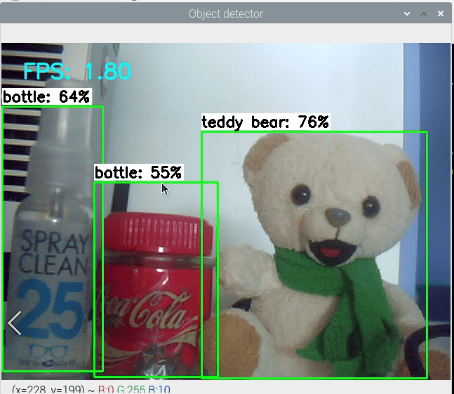Click the pixel coordinate status bar text
Viewport: 454px width, 394px height.
[91, 389]
